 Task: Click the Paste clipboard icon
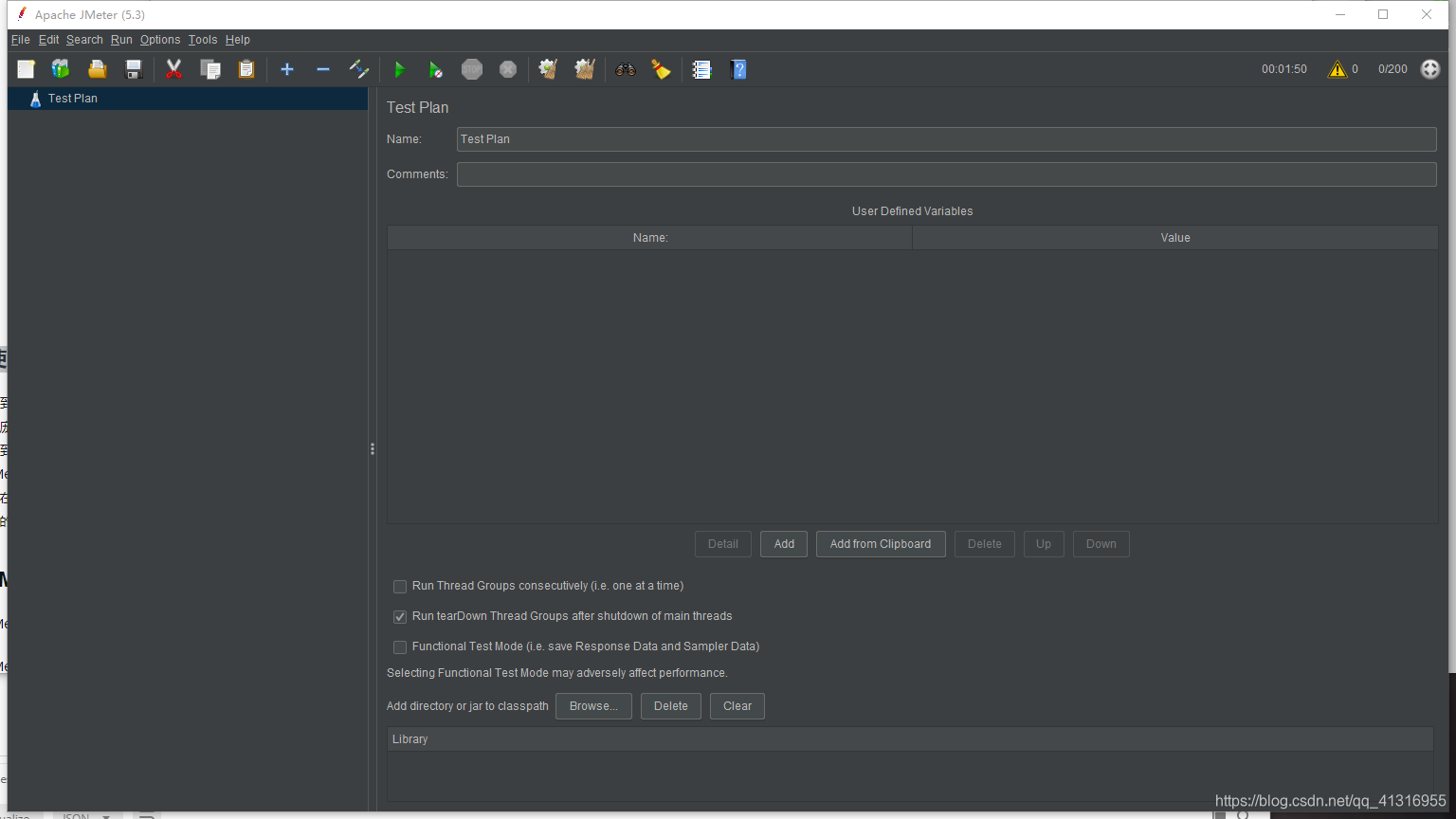(x=246, y=69)
